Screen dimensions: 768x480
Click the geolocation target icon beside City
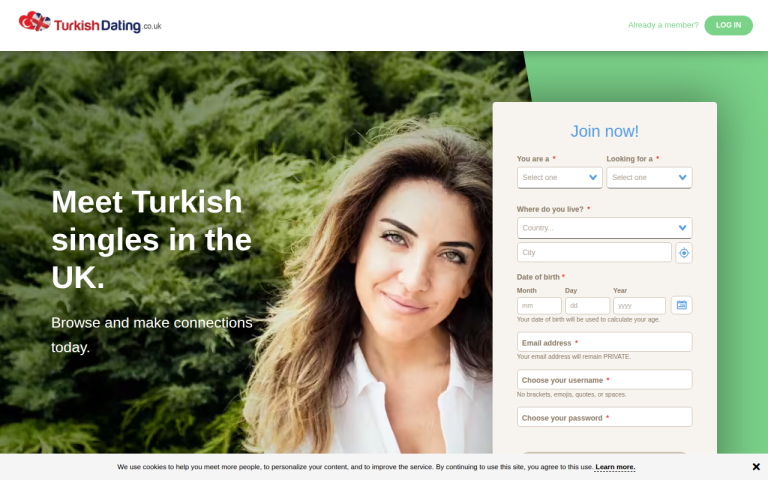coord(684,253)
